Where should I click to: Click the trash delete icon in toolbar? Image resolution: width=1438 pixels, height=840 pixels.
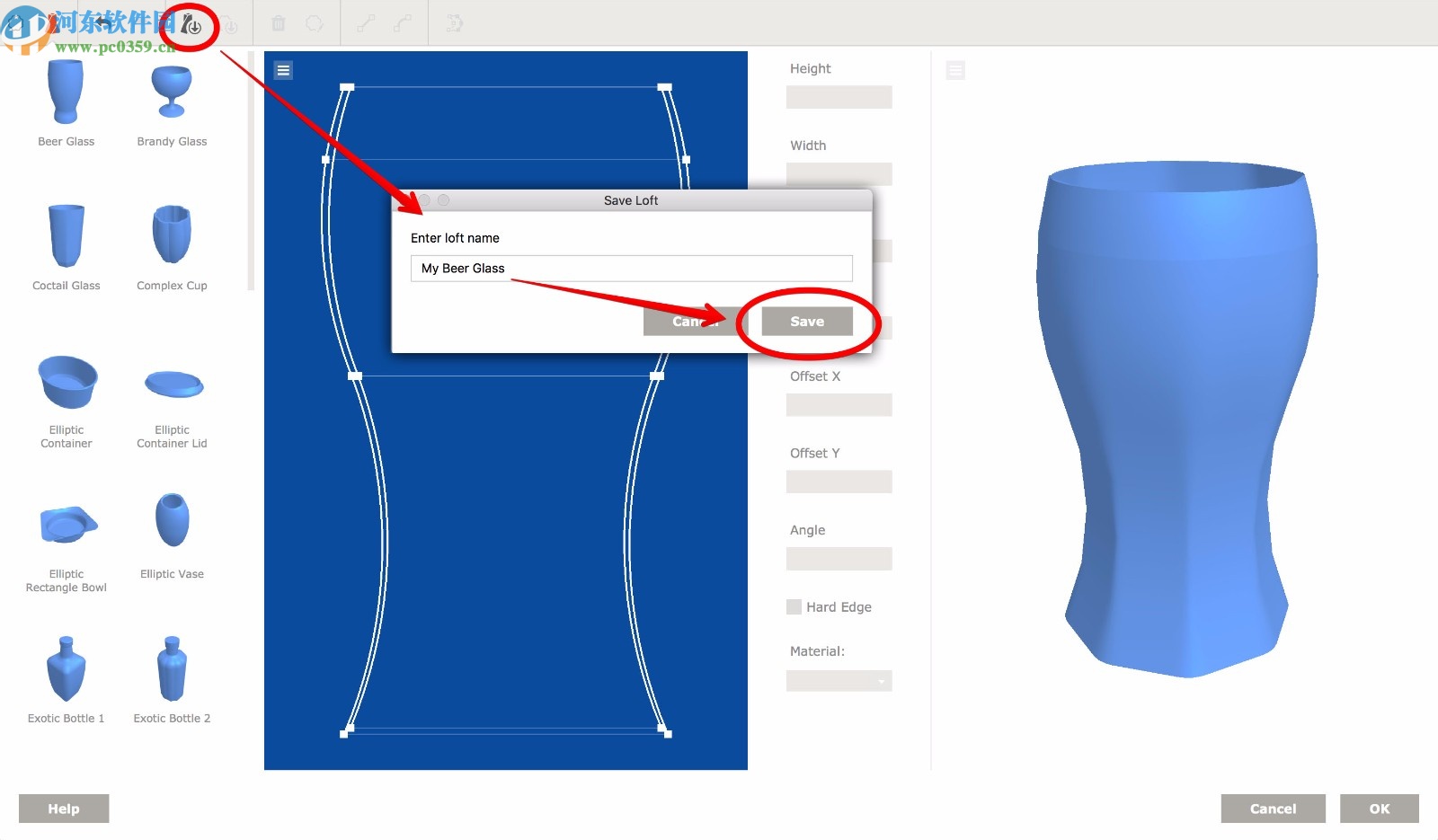pyautogui.click(x=279, y=23)
